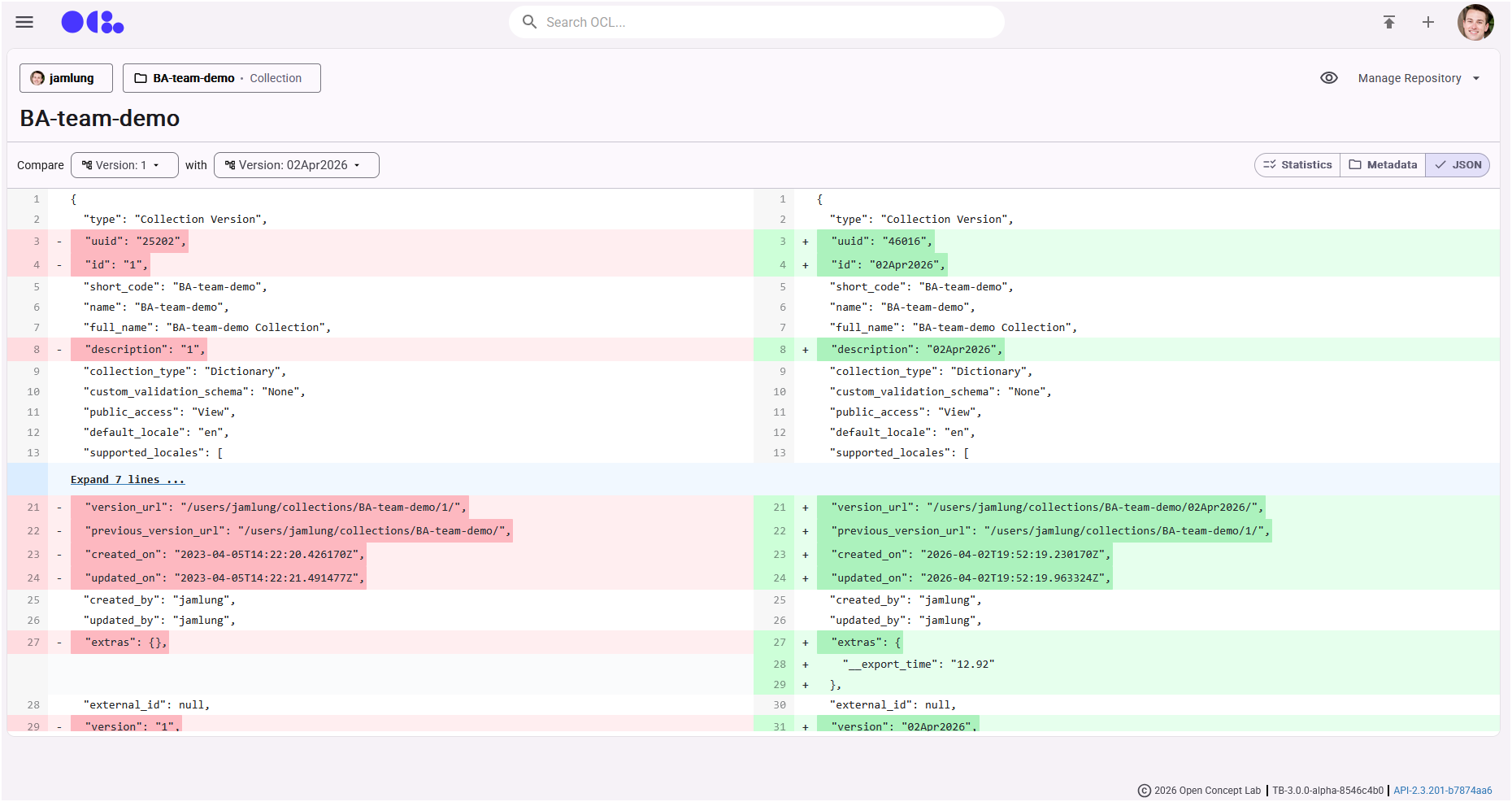1512x802 pixels.
Task: Click the BA-team-demo folder icon
Action: click(x=141, y=78)
